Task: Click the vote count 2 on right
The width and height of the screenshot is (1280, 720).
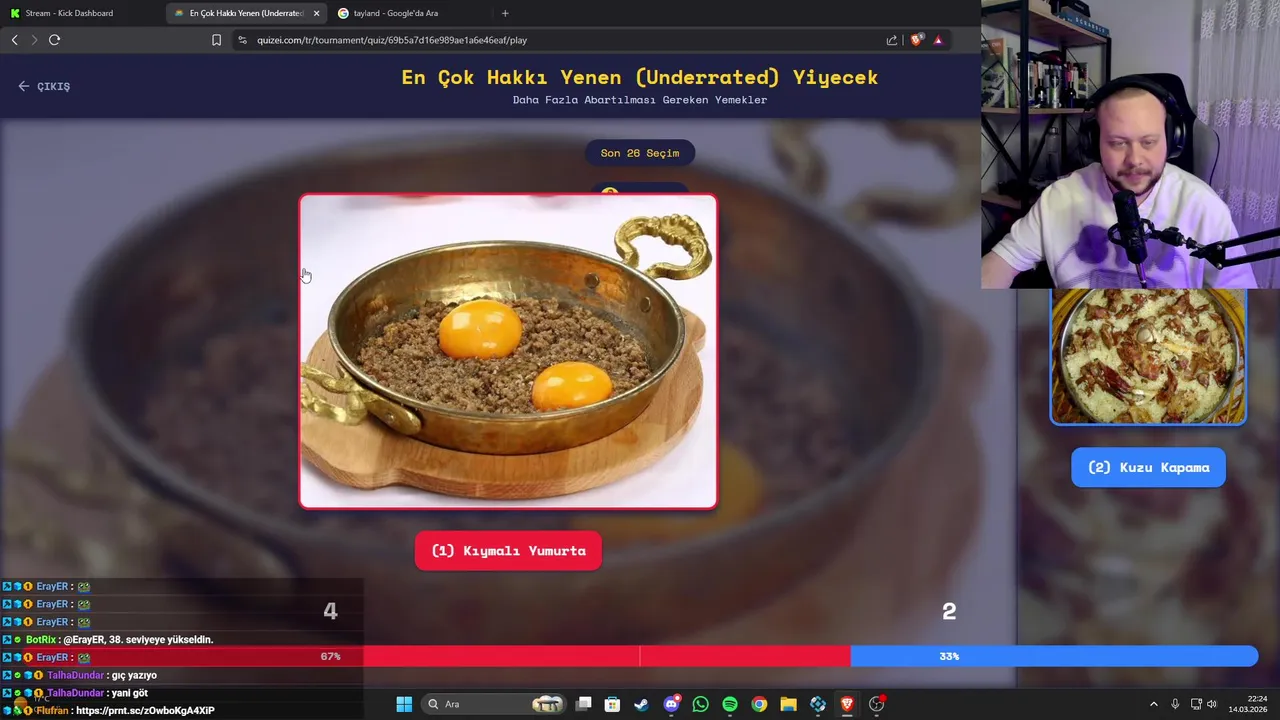Action: click(949, 611)
